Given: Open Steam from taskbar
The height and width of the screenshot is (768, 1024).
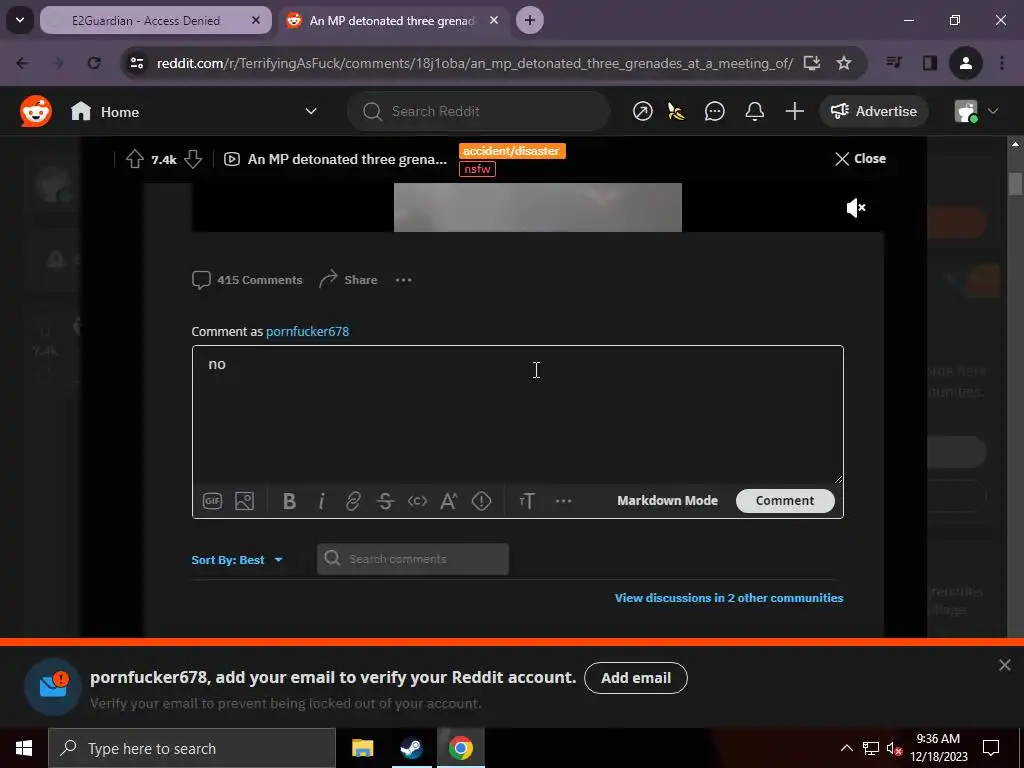Looking at the screenshot, I should tap(411, 748).
